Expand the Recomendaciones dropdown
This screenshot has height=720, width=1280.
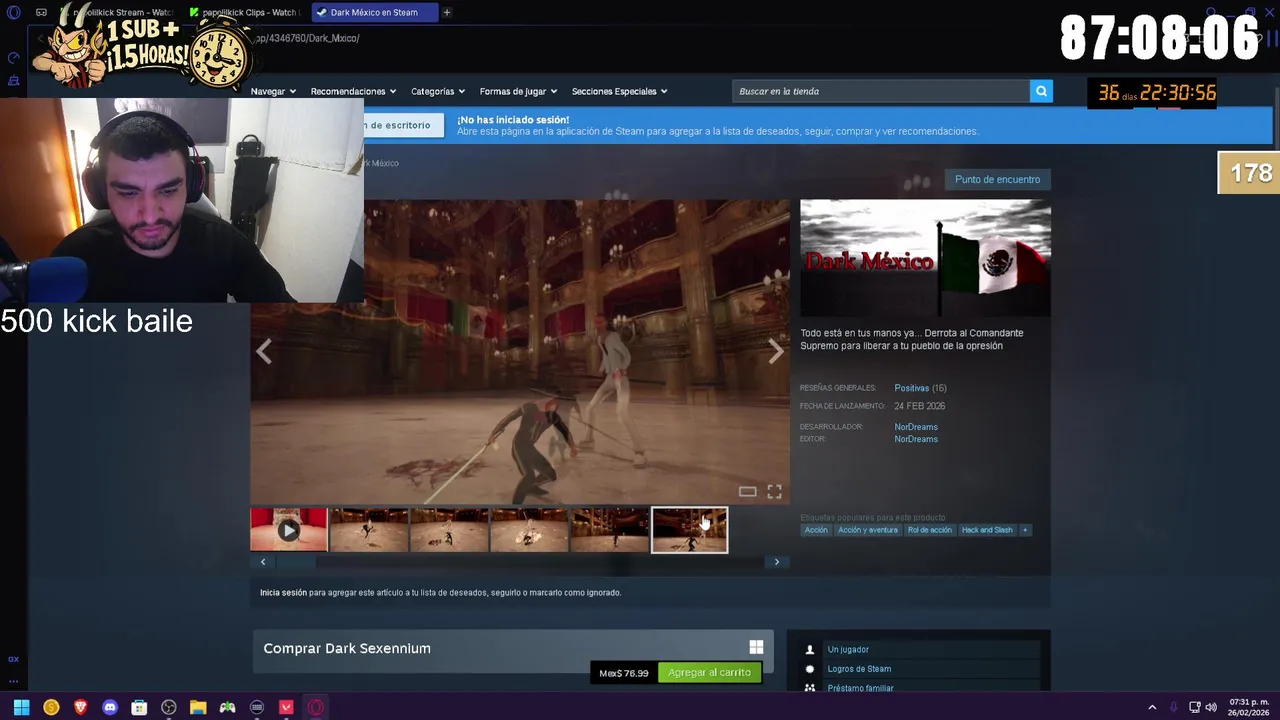pyautogui.click(x=353, y=91)
